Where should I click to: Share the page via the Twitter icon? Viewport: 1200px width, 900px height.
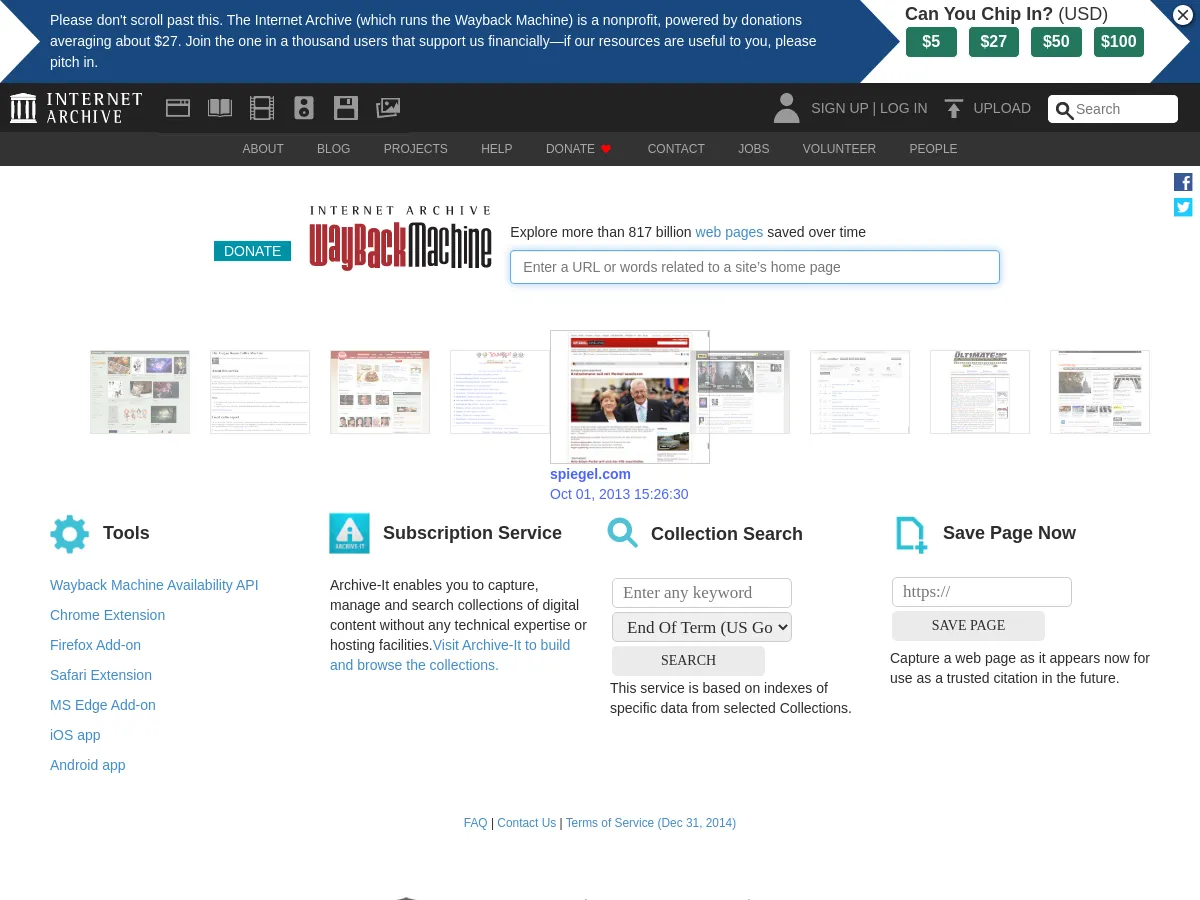[x=1183, y=207]
